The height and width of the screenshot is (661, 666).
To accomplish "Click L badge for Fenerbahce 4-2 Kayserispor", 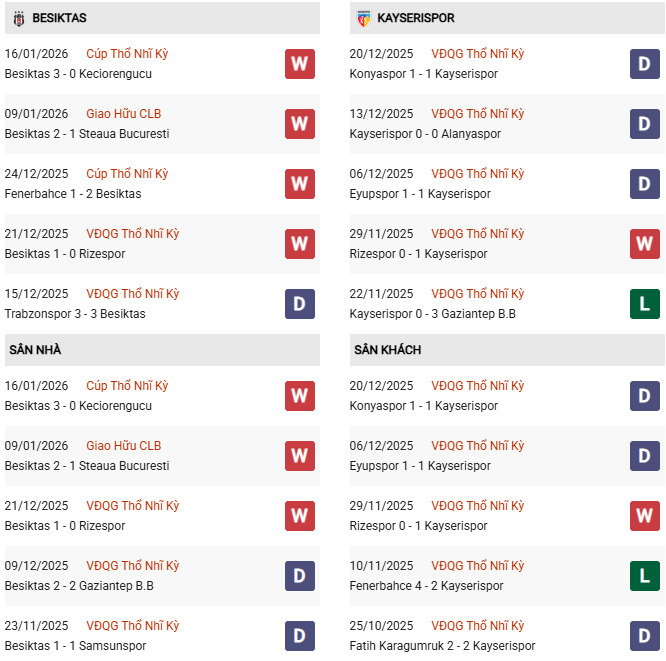I will pos(645,576).
